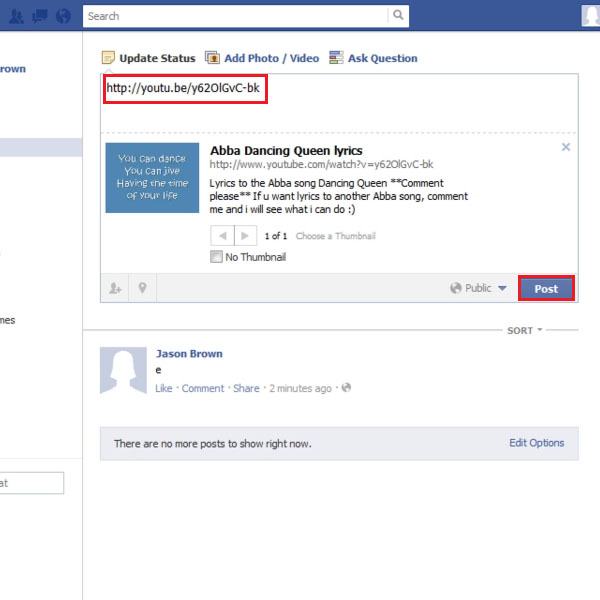Open the 2 minutes ago timestamp
The width and height of the screenshot is (600, 600).
pyautogui.click(x=300, y=388)
